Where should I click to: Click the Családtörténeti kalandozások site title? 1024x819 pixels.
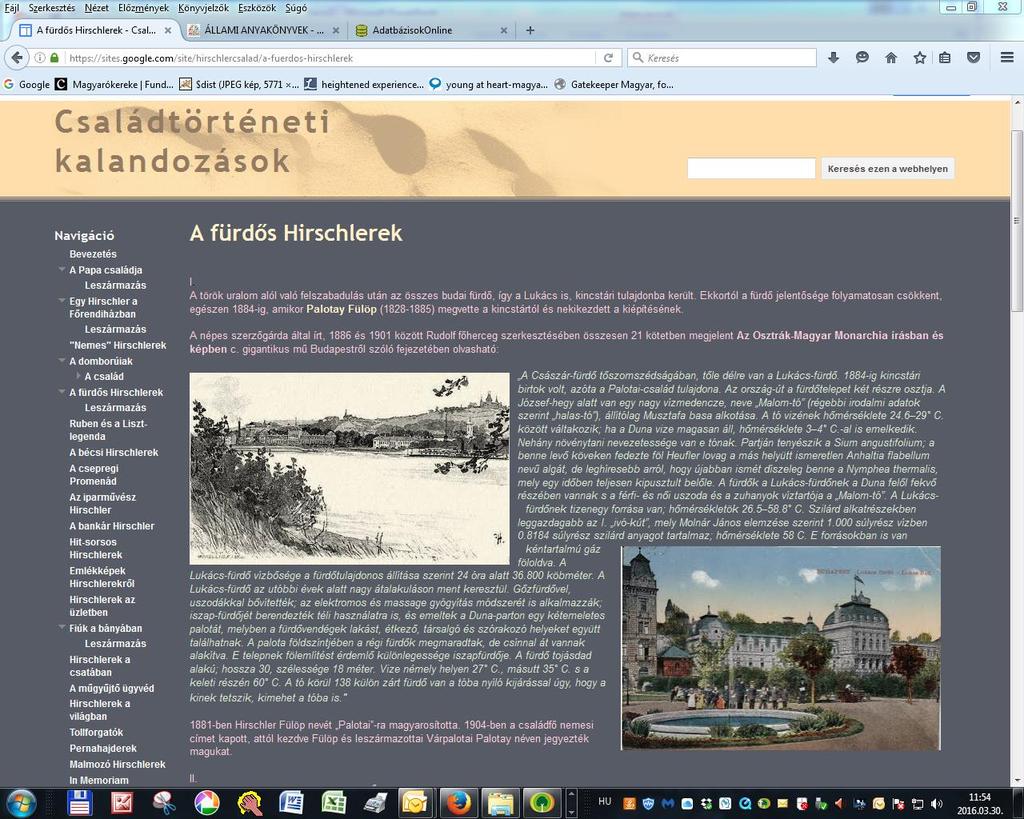click(192, 141)
